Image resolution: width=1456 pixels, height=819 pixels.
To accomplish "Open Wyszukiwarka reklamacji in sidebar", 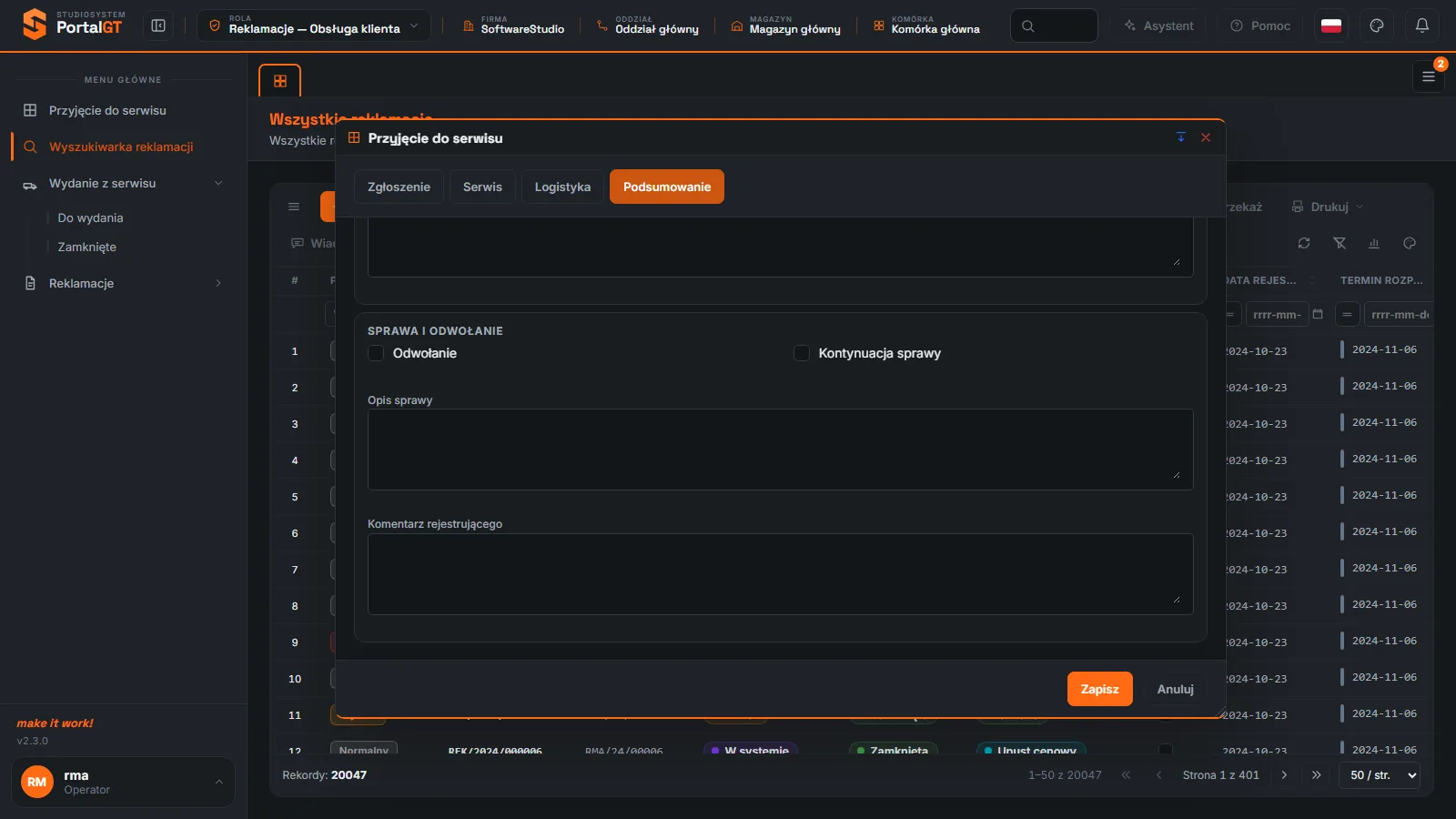I will click(123, 147).
